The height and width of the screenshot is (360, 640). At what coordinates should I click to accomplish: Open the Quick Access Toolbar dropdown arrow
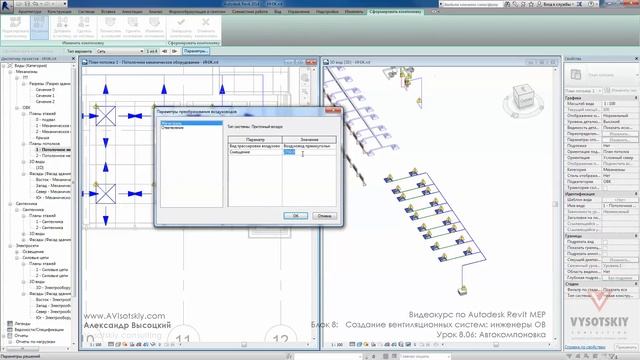click(x=64, y=4)
